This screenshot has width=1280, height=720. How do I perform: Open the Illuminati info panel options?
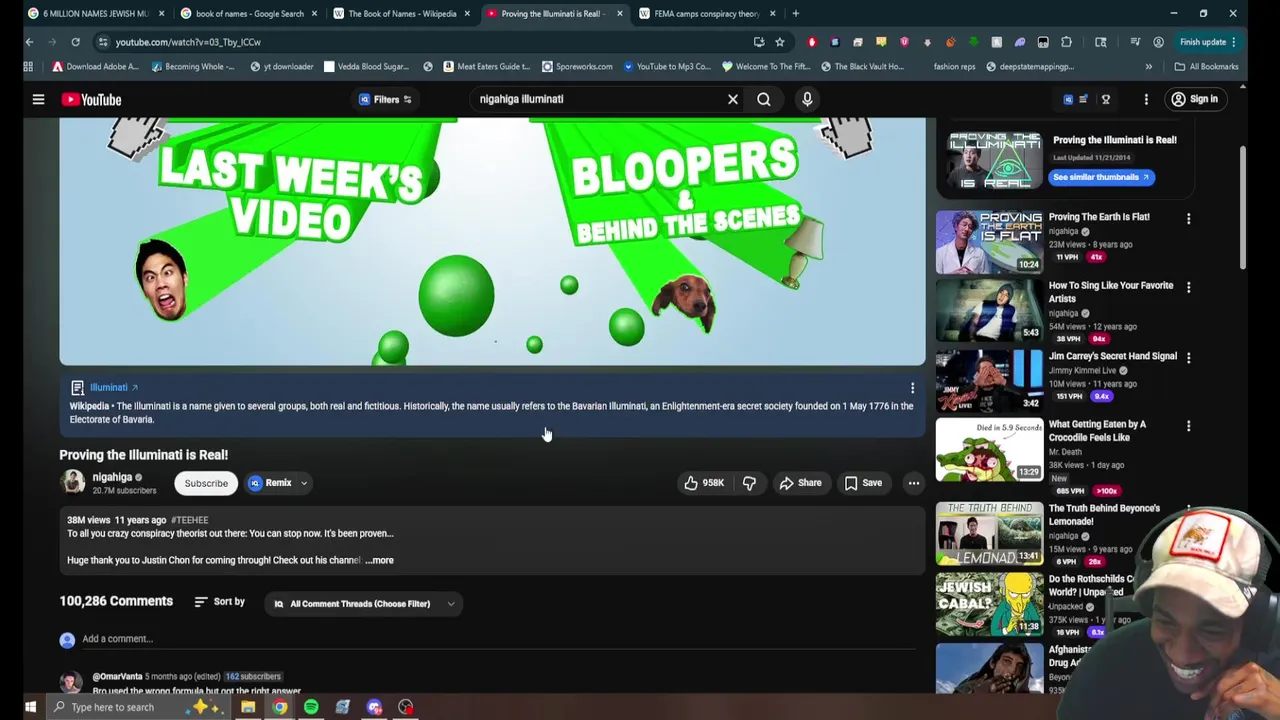pyautogui.click(x=912, y=388)
